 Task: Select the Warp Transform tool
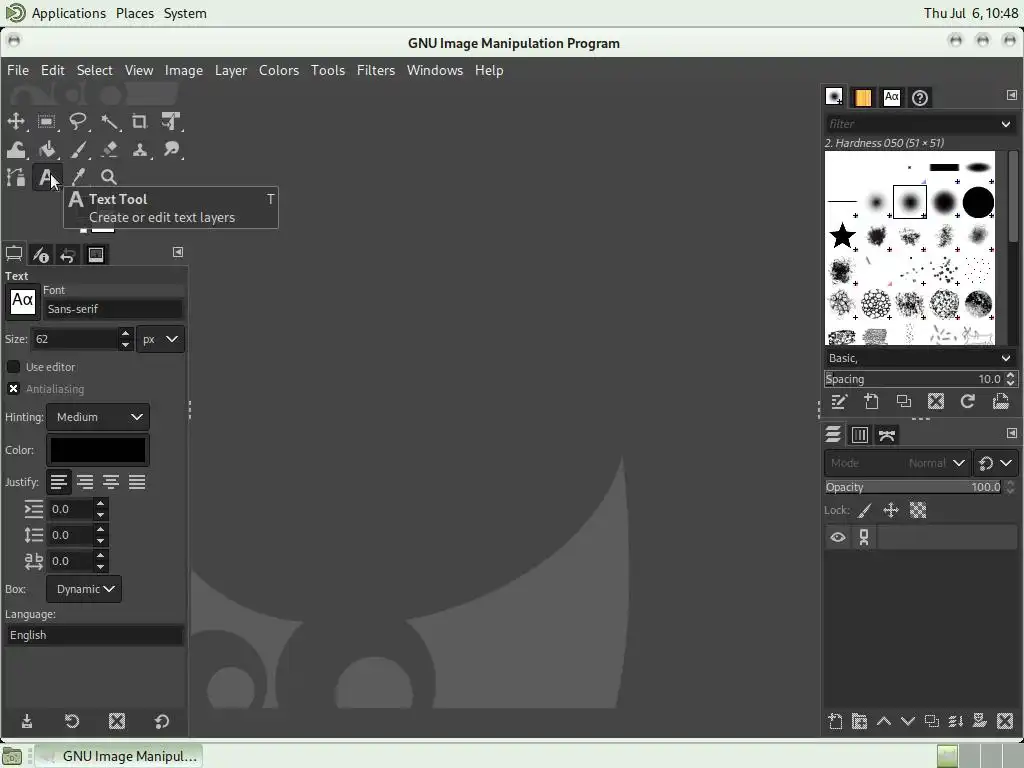[x=16, y=150]
